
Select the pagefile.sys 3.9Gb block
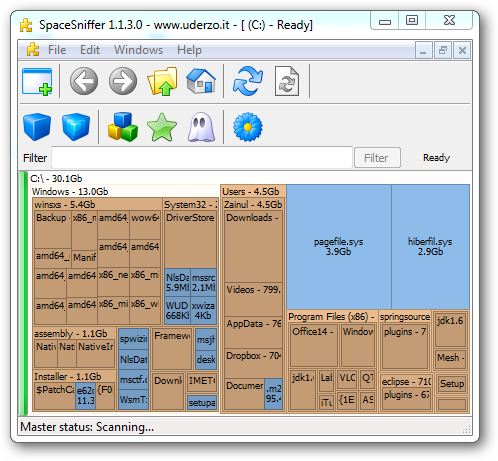pyautogui.click(x=339, y=247)
